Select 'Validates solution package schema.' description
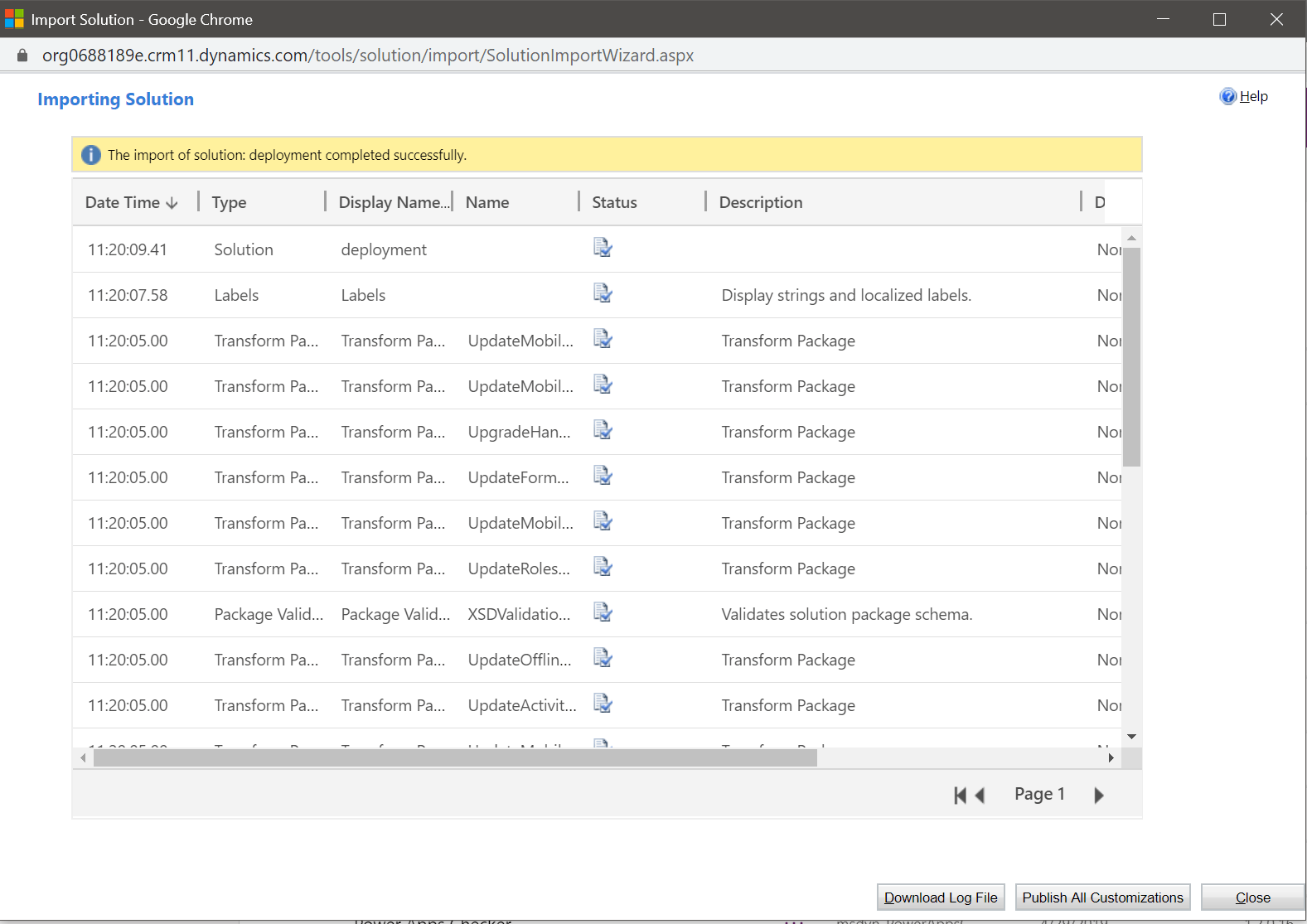1307x924 pixels. [x=847, y=614]
